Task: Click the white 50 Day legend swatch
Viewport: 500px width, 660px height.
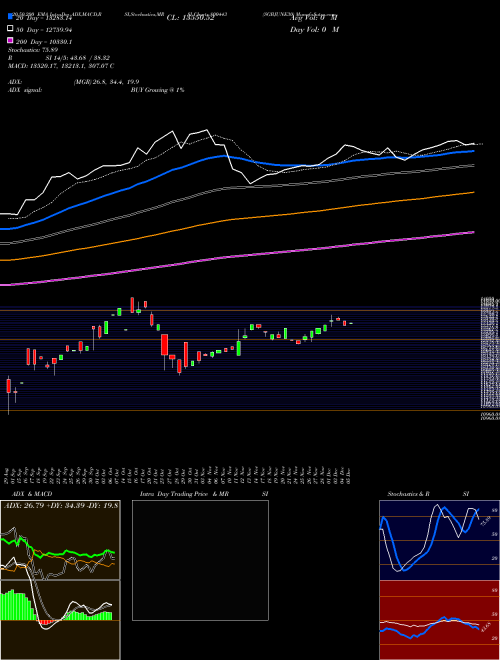Action: [x=10, y=29]
